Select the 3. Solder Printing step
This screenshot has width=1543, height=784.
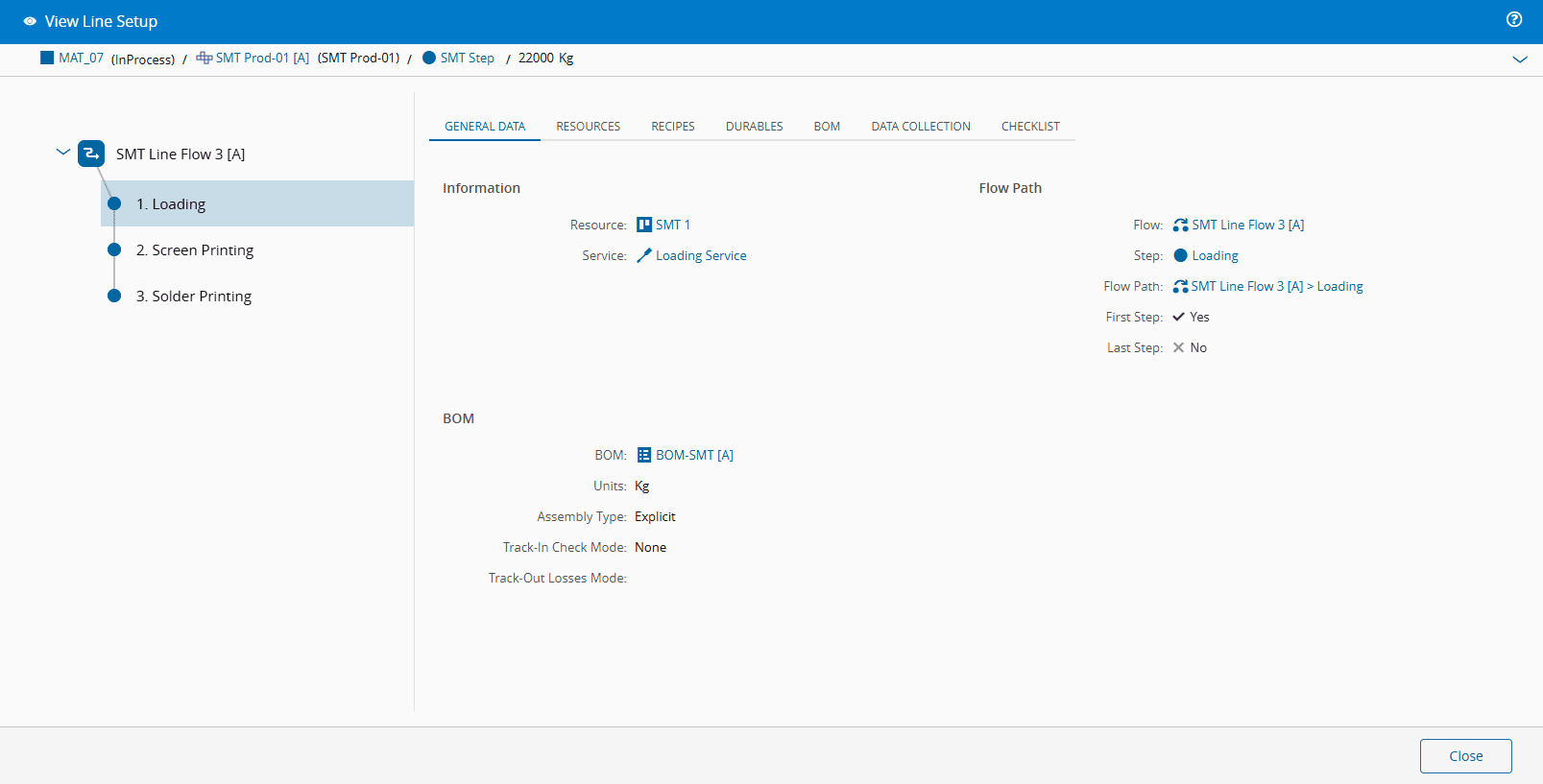pyautogui.click(x=202, y=297)
